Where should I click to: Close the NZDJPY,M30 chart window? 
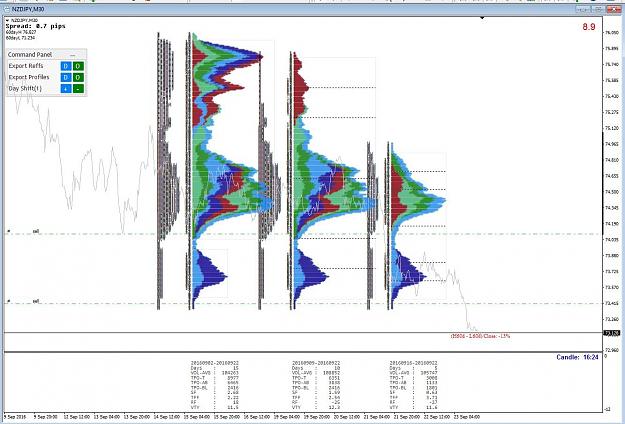tap(613, 9)
